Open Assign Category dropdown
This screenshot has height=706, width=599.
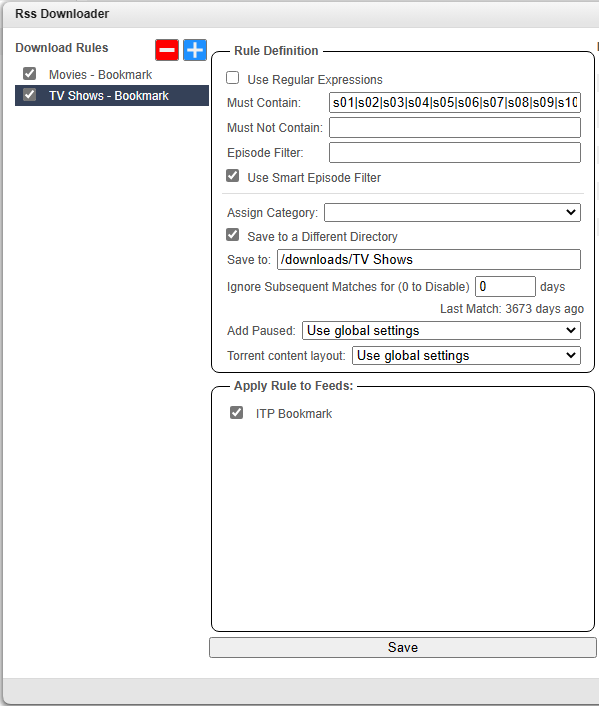coord(452,213)
